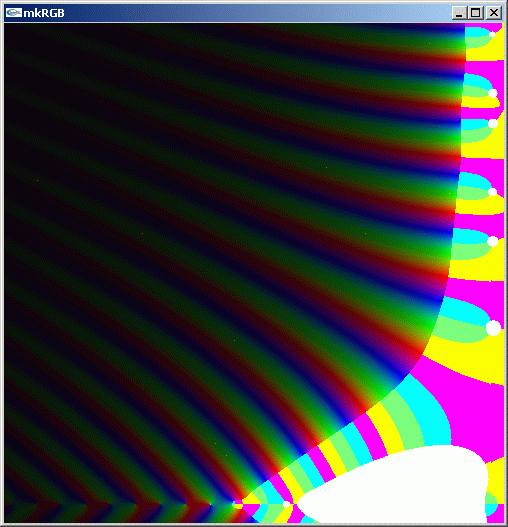Click the magenta region between cyan band and right edge above blob
The height and width of the screenshot is (527, 508).
(477, 420)
